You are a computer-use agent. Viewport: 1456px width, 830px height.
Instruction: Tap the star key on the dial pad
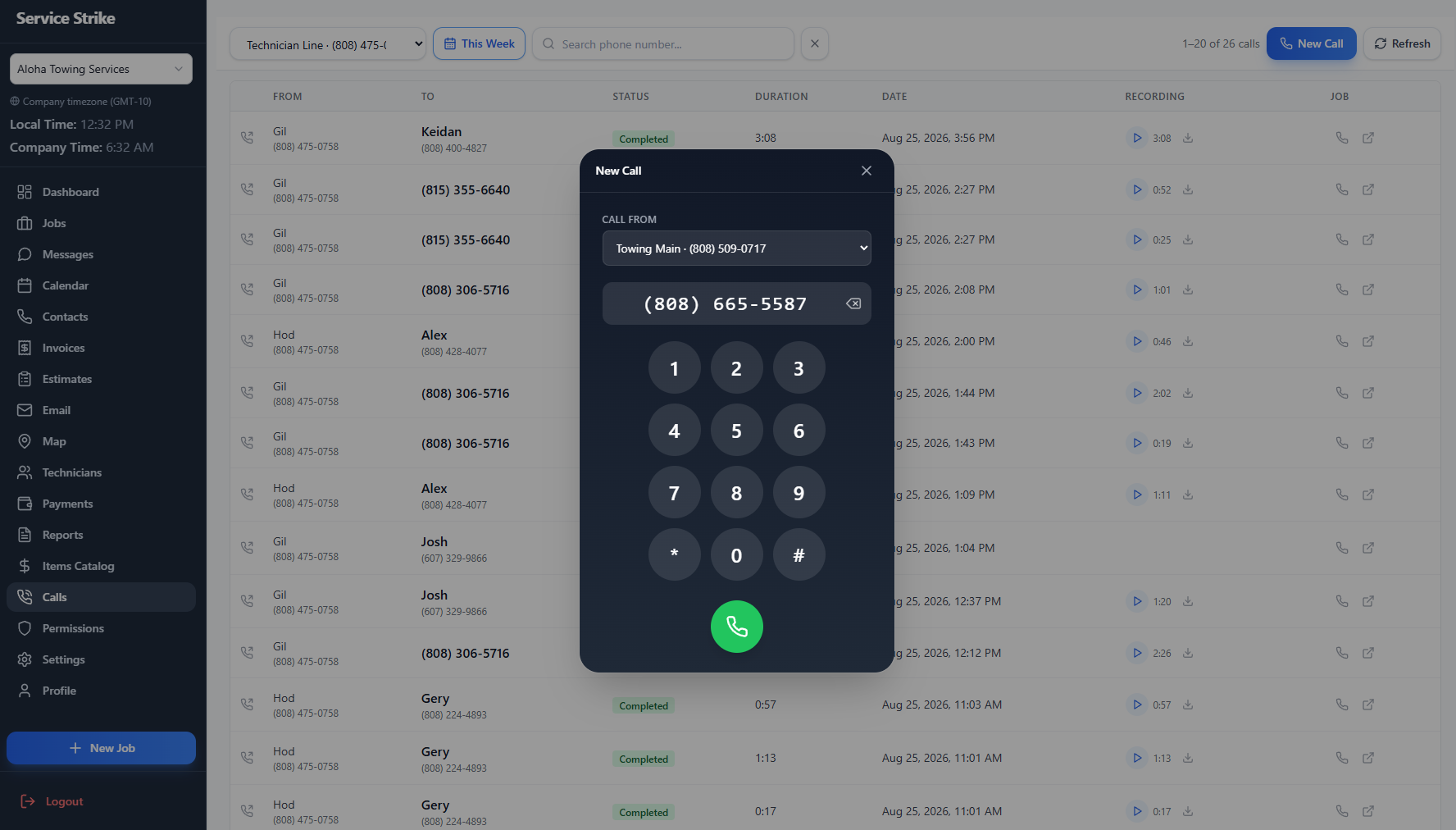[674, 555]
